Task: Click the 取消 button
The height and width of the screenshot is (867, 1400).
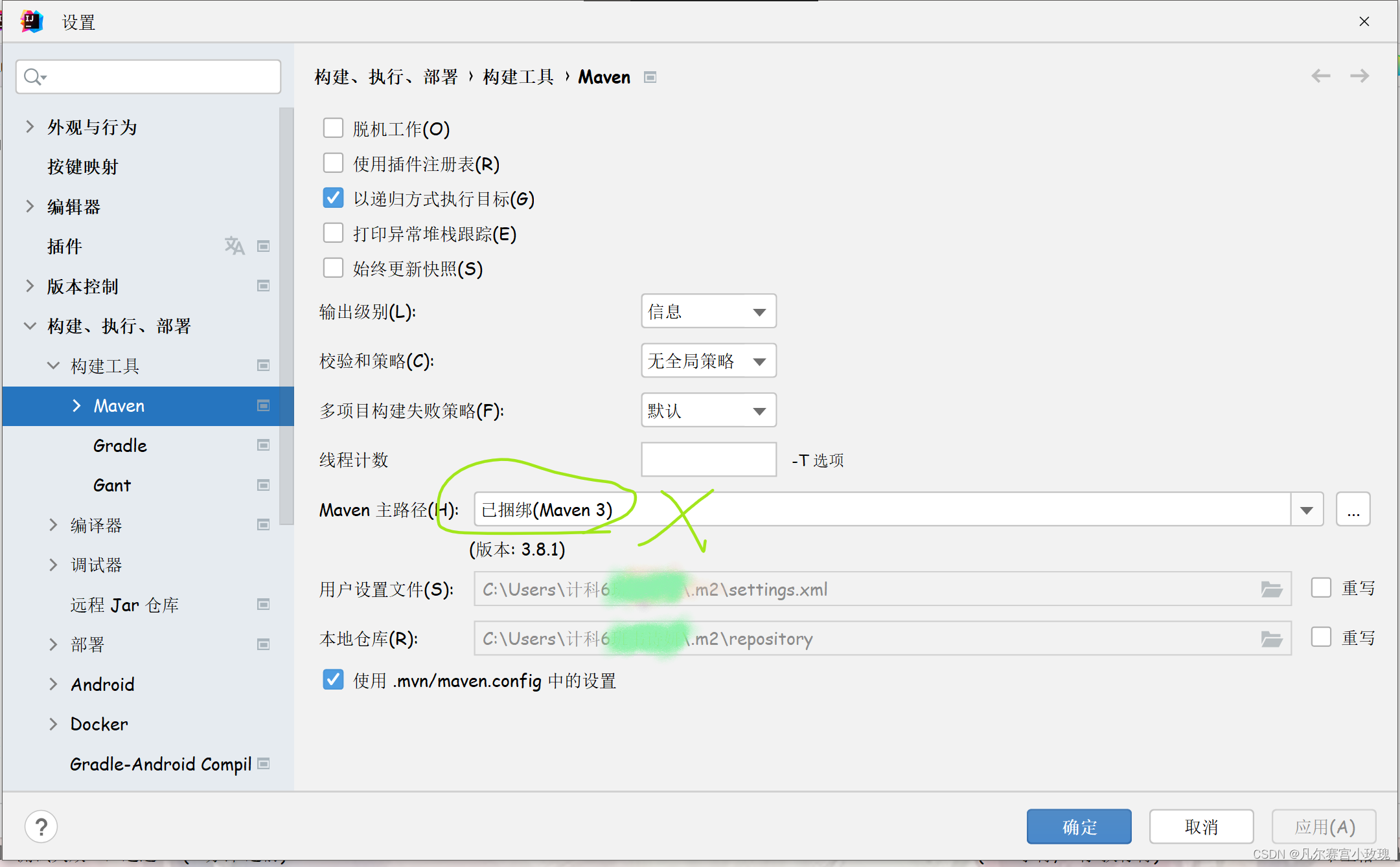Action: pos(1201,827)
